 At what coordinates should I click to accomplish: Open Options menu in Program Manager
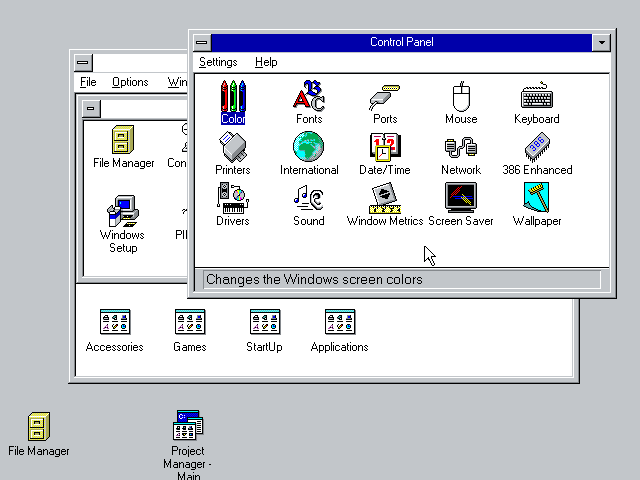click(x=130, y=82)
